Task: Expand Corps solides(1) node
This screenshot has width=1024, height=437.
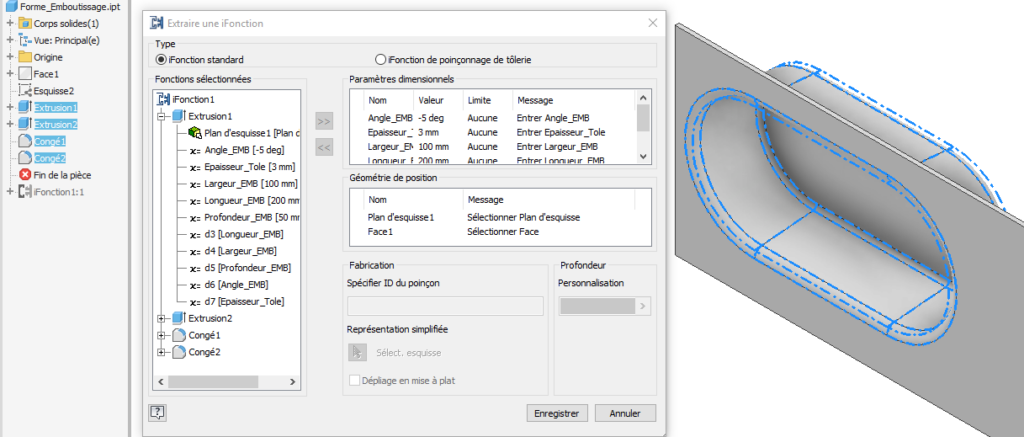Action: 10,24
